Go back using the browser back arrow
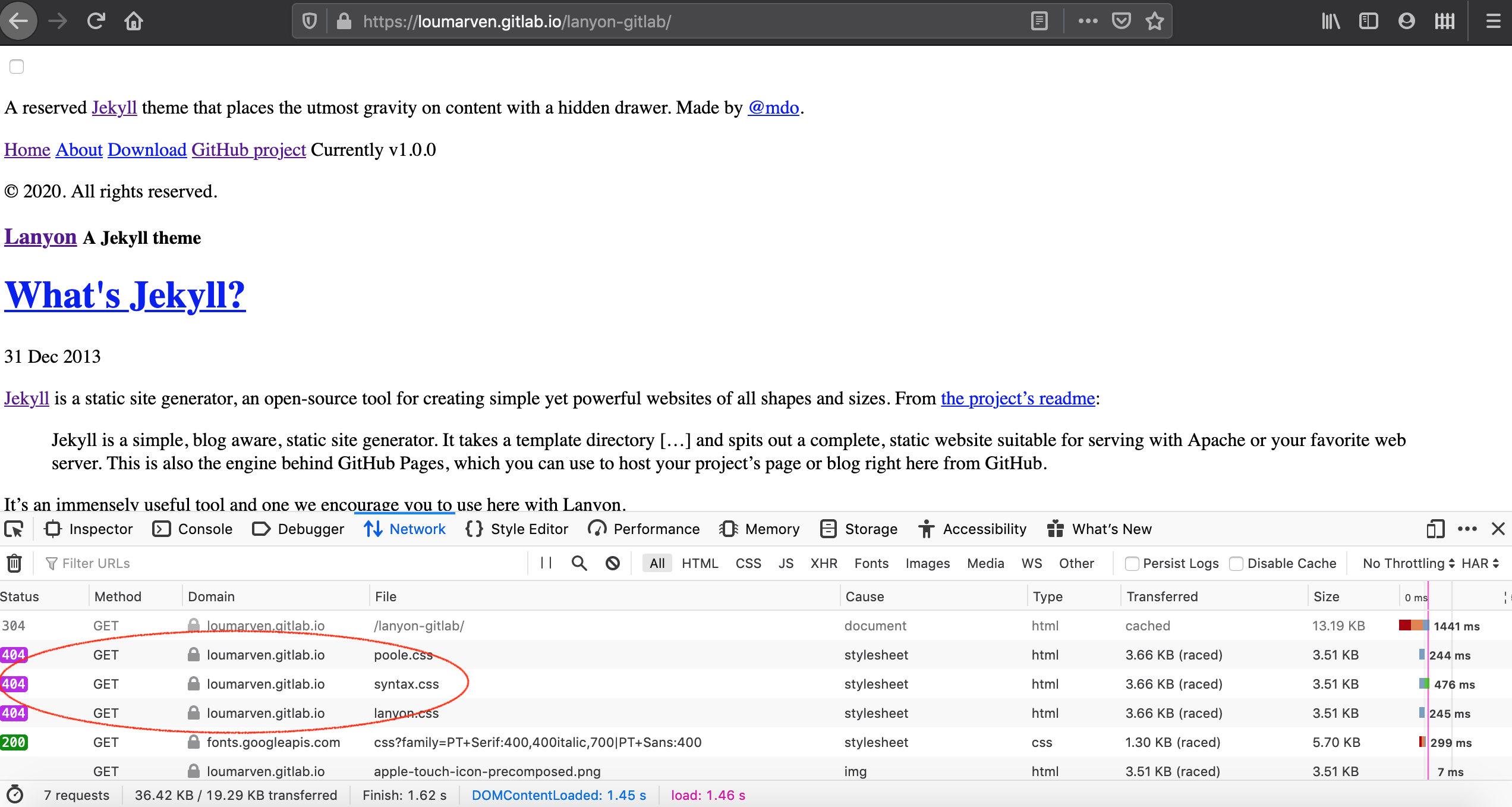Screen dimensions: 1512x807 coord(18,21)
